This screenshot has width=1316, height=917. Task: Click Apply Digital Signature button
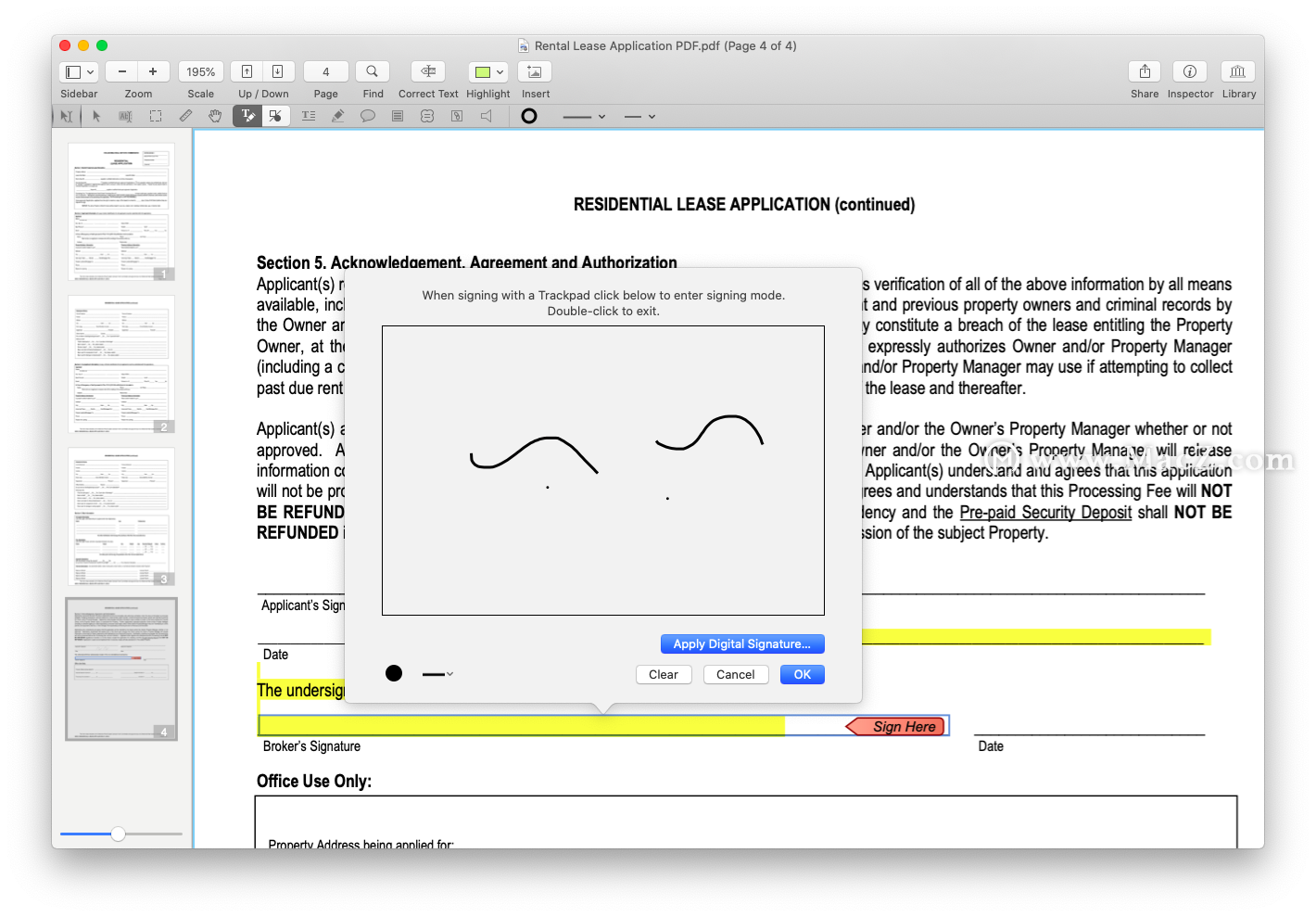742,643
